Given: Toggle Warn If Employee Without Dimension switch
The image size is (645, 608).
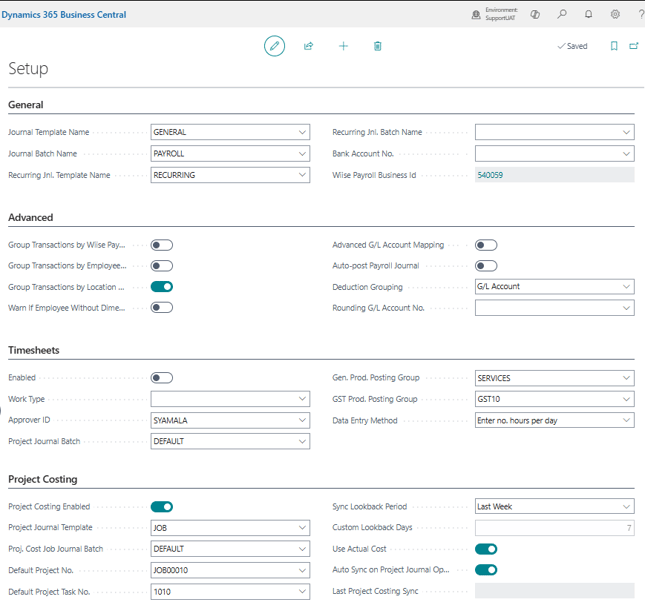Looking at the screenshot, I should (162, 307).
